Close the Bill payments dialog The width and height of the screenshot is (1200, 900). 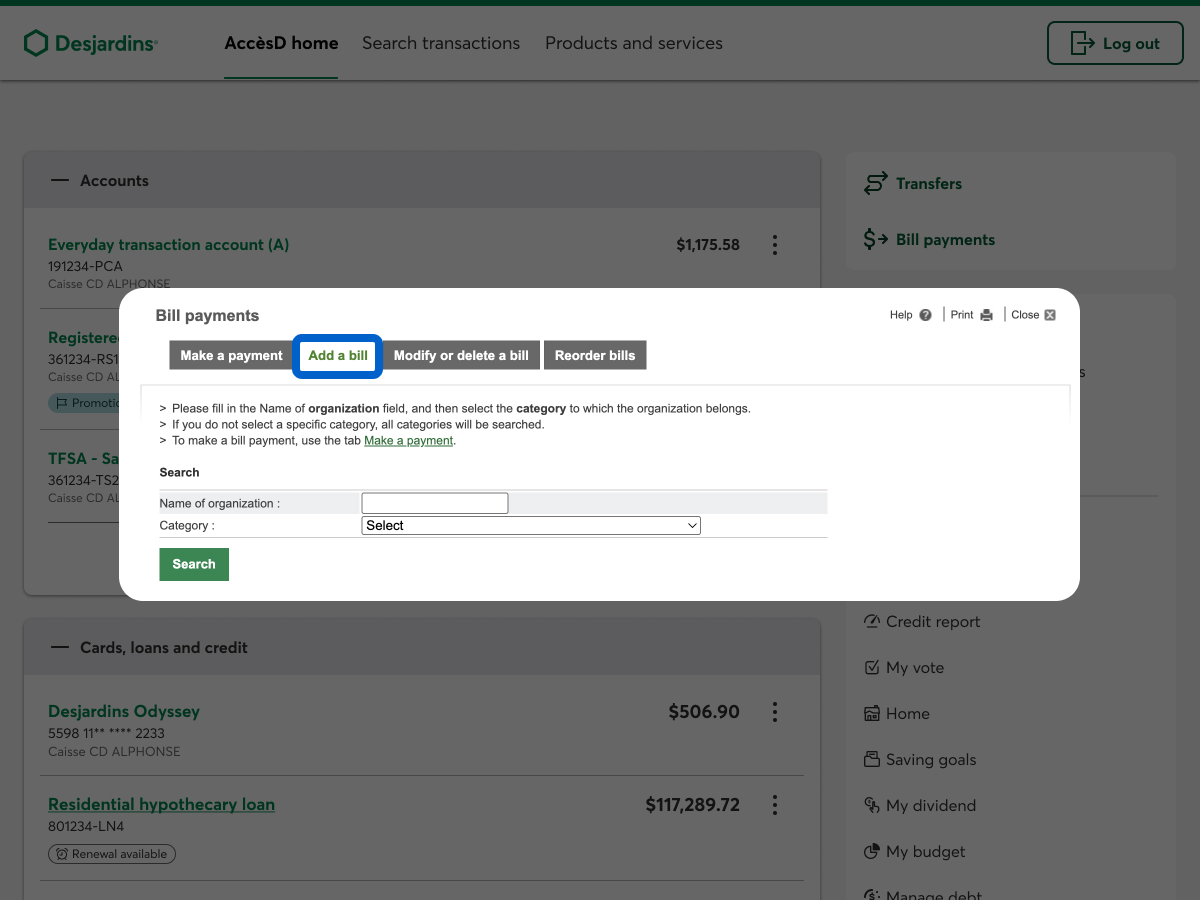click(1049, 315)
